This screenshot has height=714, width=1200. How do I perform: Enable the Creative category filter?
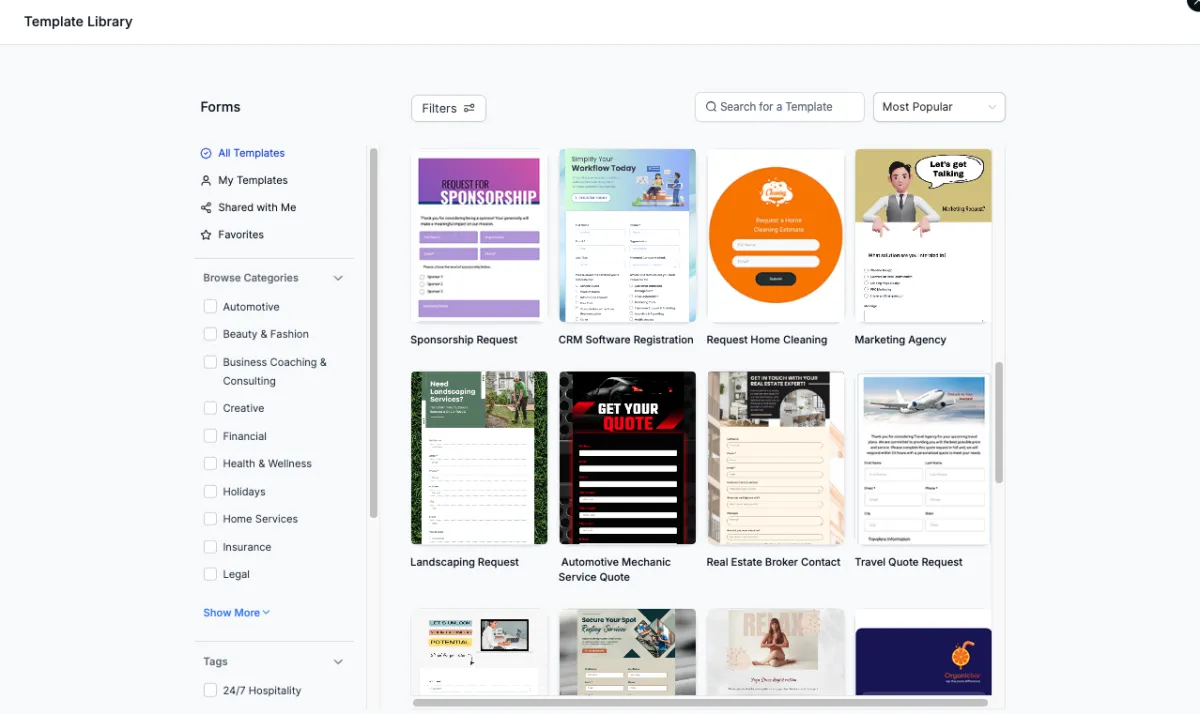click(210, 408)
